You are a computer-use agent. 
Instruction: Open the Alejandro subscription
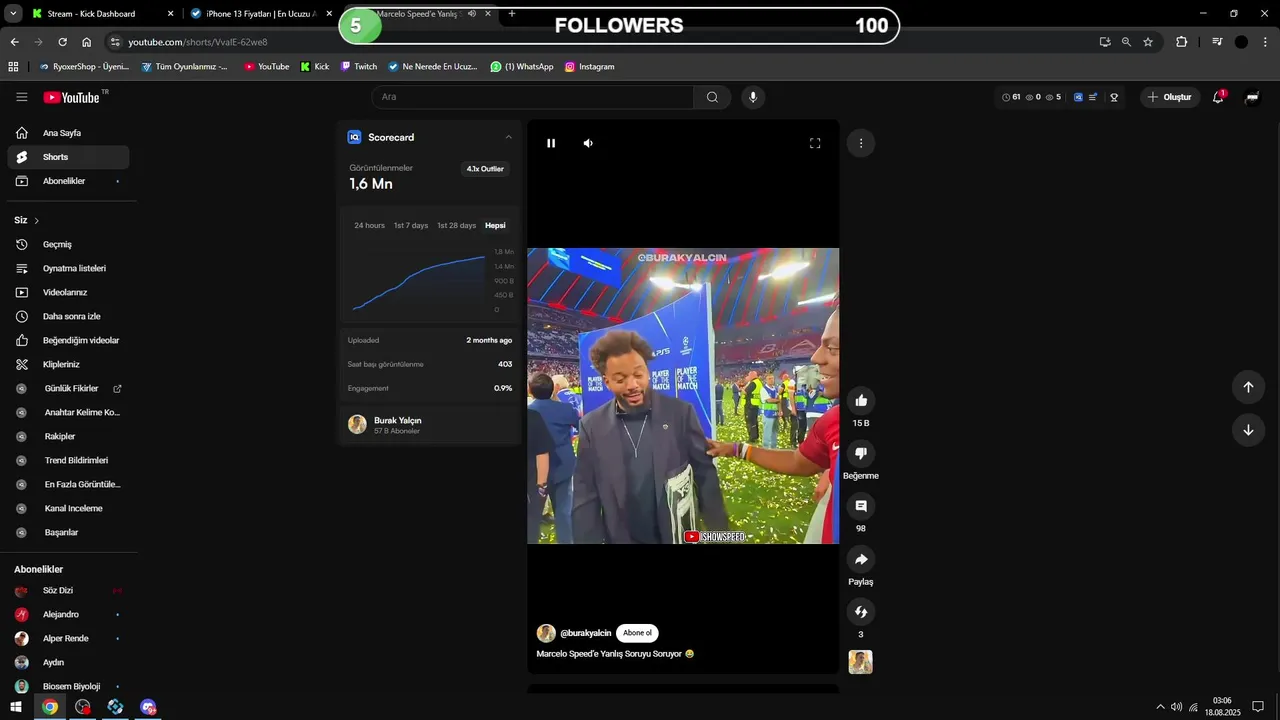click(68, 614)
